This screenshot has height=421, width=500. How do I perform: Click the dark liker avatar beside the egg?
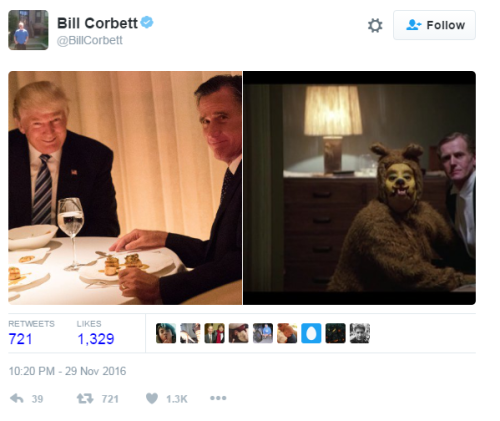pos(335,333)
